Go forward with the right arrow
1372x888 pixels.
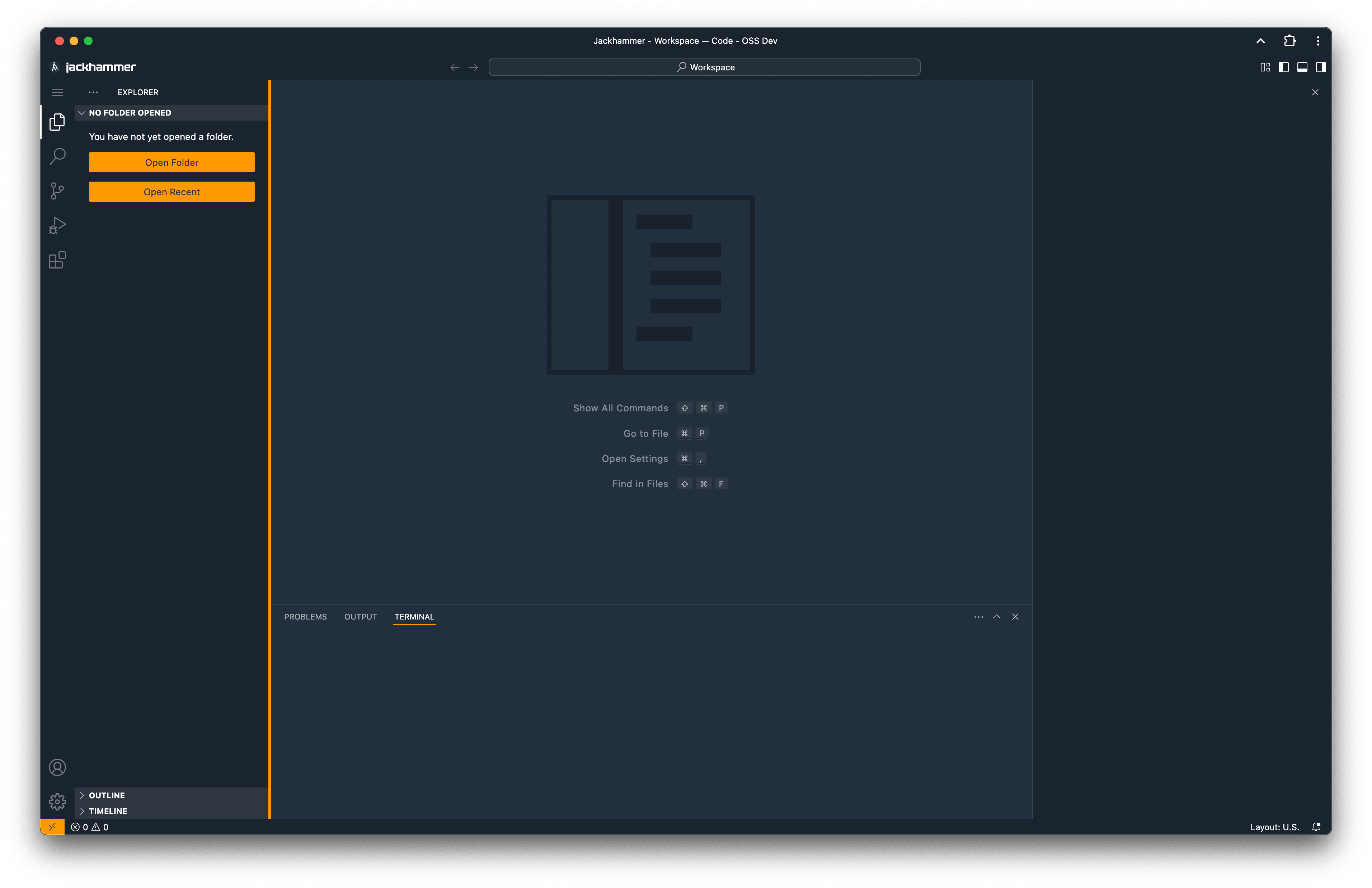pyautogui.click(x=474, y=67)
